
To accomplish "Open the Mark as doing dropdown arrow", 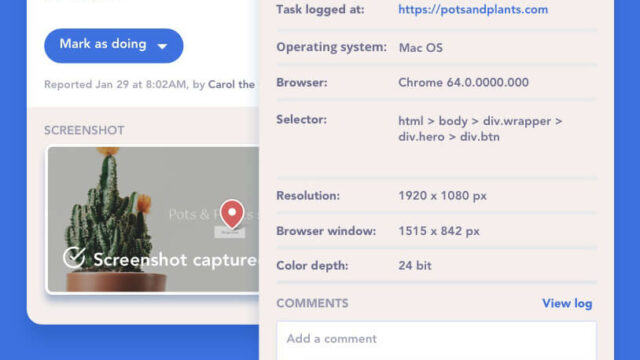I will click(x=162, y=46).
